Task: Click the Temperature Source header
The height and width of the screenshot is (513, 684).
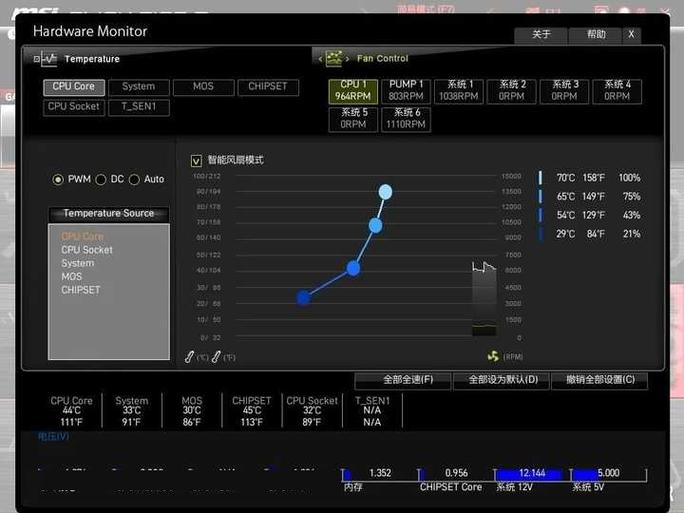Action: pos(109,214)
